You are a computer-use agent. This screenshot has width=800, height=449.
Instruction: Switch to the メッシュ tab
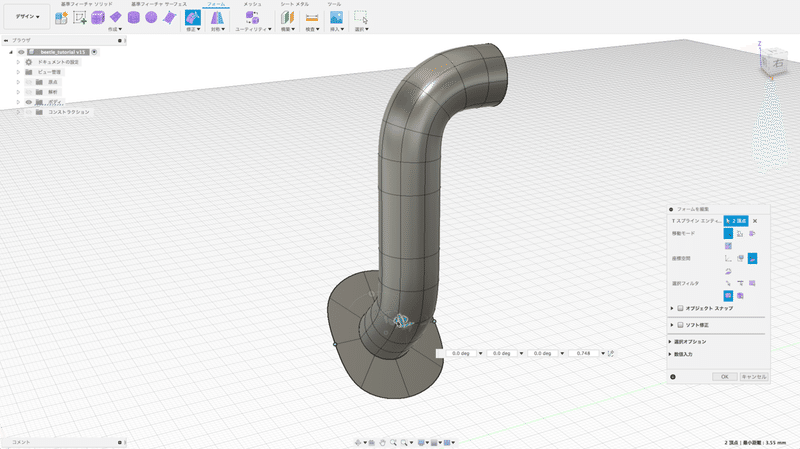tap(253, 4)
